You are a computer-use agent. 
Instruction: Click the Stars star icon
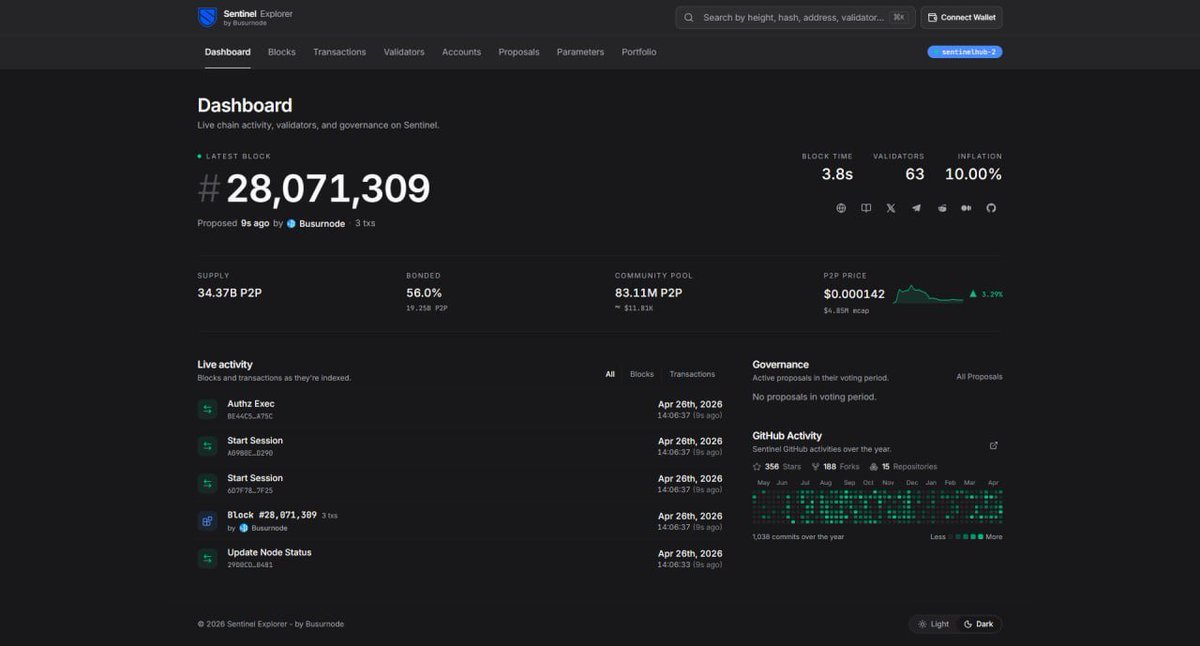pos(757,466)
